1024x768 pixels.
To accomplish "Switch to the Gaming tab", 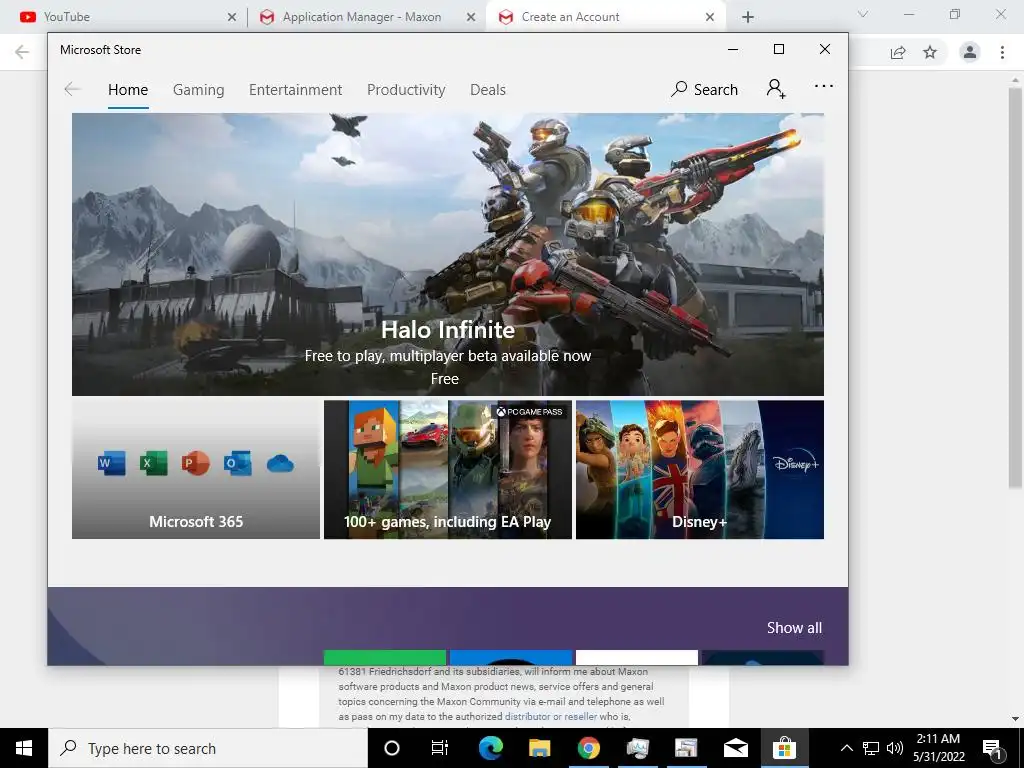I will (199, 89).
